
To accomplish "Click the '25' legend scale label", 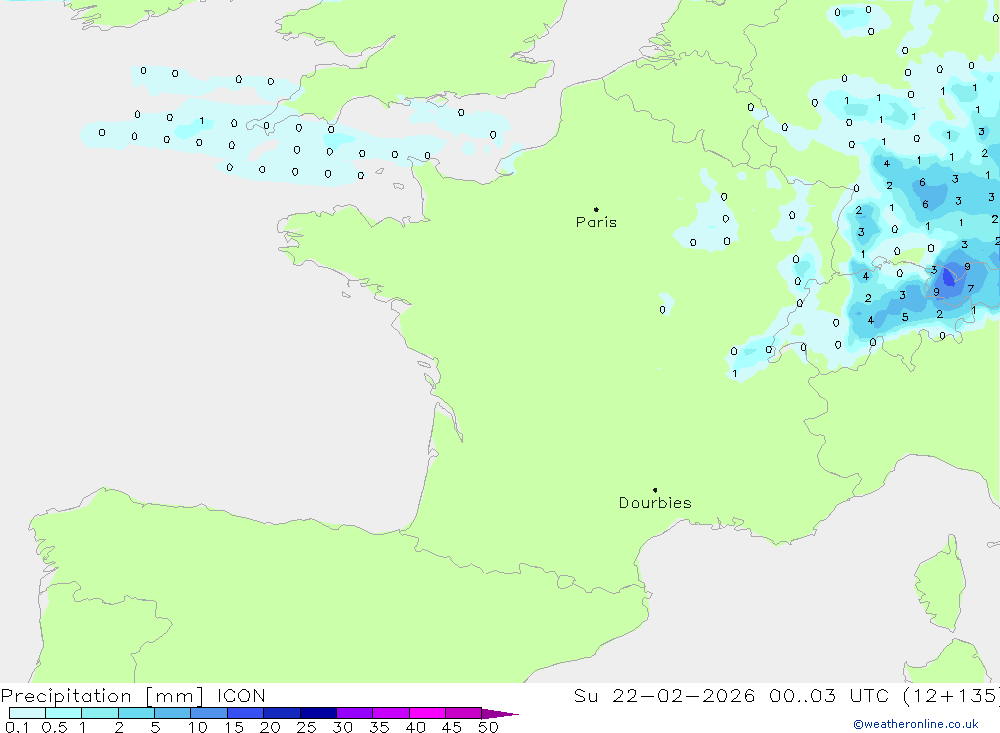I will coord(306,727).
